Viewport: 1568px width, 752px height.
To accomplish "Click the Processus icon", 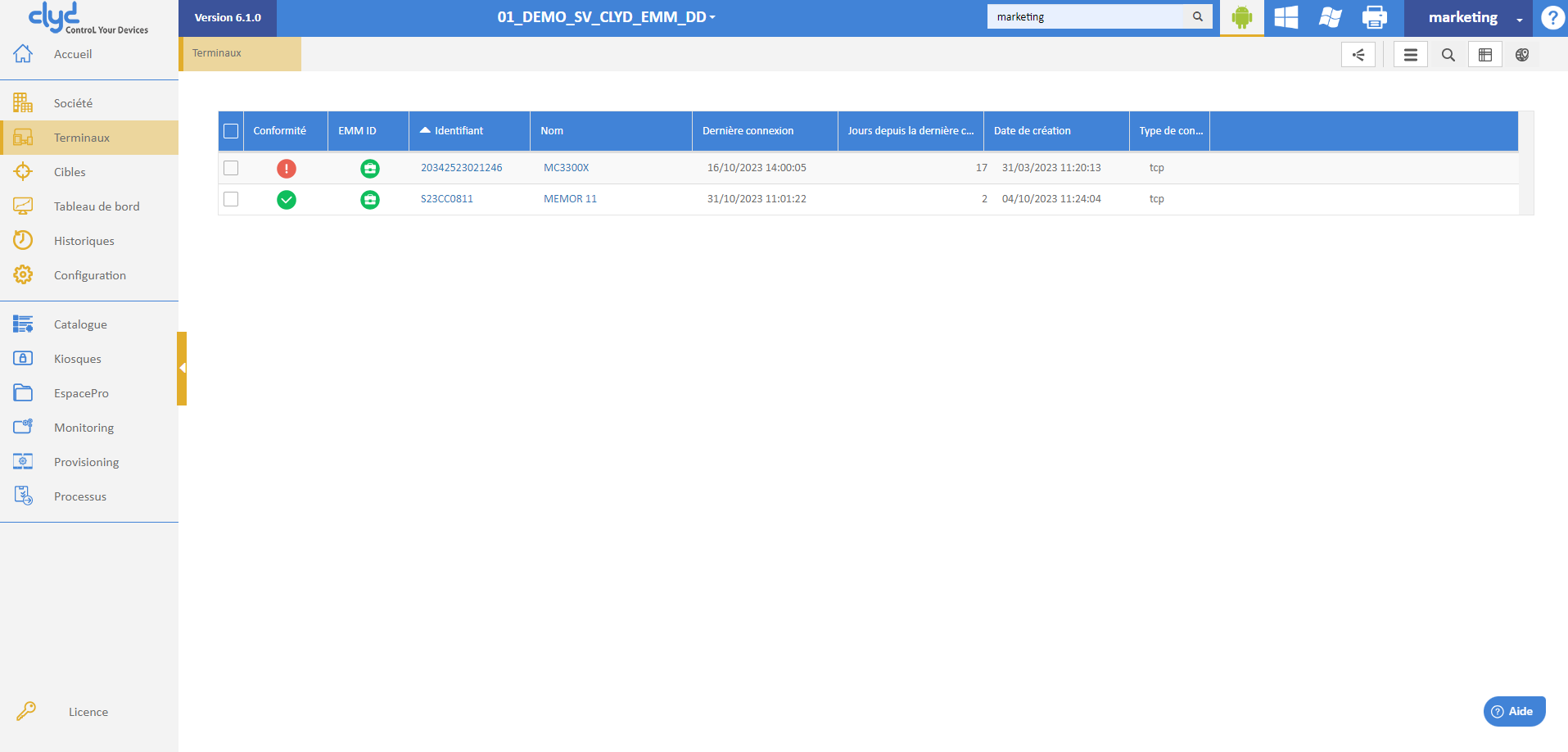I will coord(23,496).
